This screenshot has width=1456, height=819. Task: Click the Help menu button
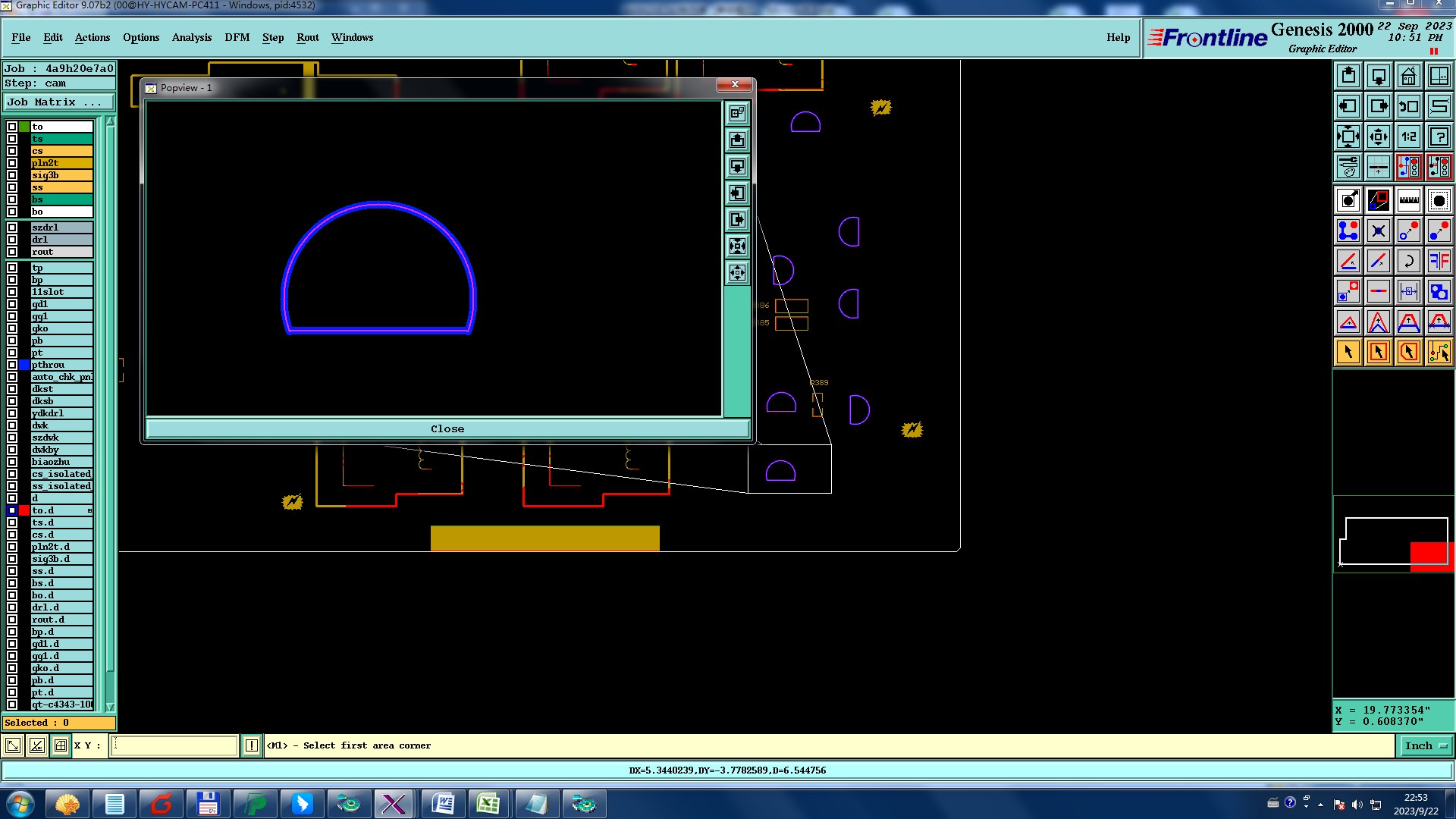[1118, 37]
